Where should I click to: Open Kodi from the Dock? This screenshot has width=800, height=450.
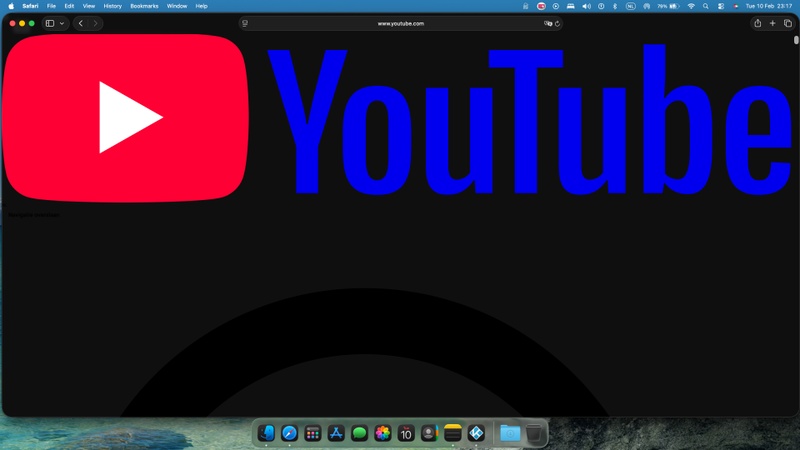(476, 433)
